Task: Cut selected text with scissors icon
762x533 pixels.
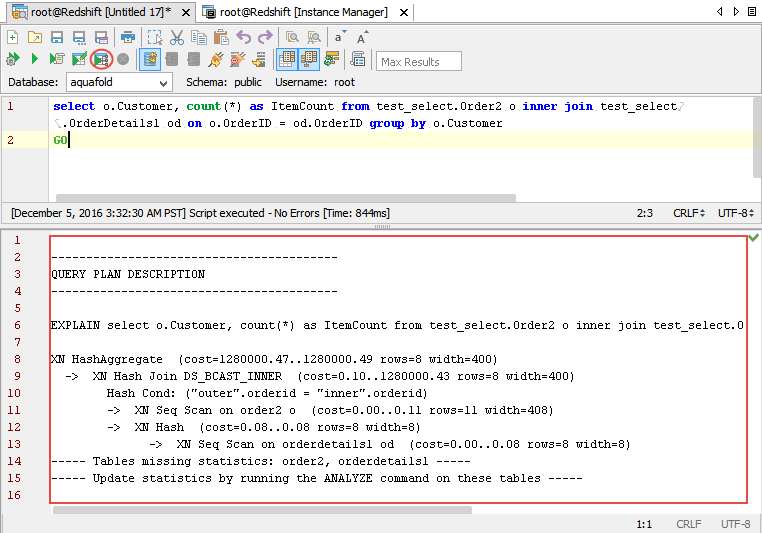Action: coord(177,37)
